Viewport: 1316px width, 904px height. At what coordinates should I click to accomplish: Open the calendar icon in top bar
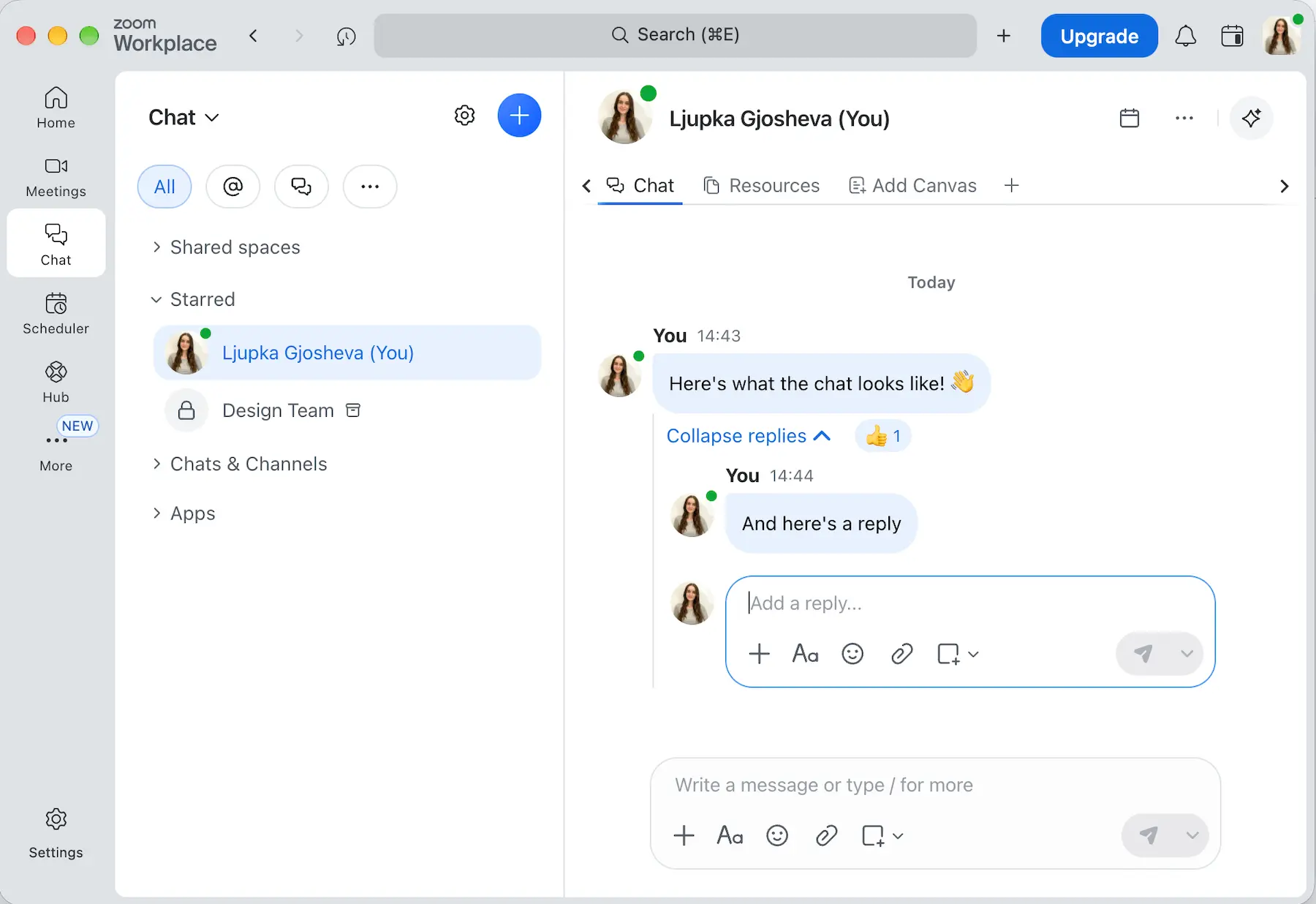tap(1232, 36)
